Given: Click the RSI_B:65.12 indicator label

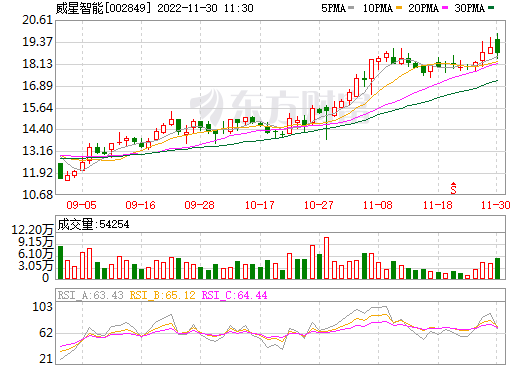Looking at the screenshot, I should 162,295.
